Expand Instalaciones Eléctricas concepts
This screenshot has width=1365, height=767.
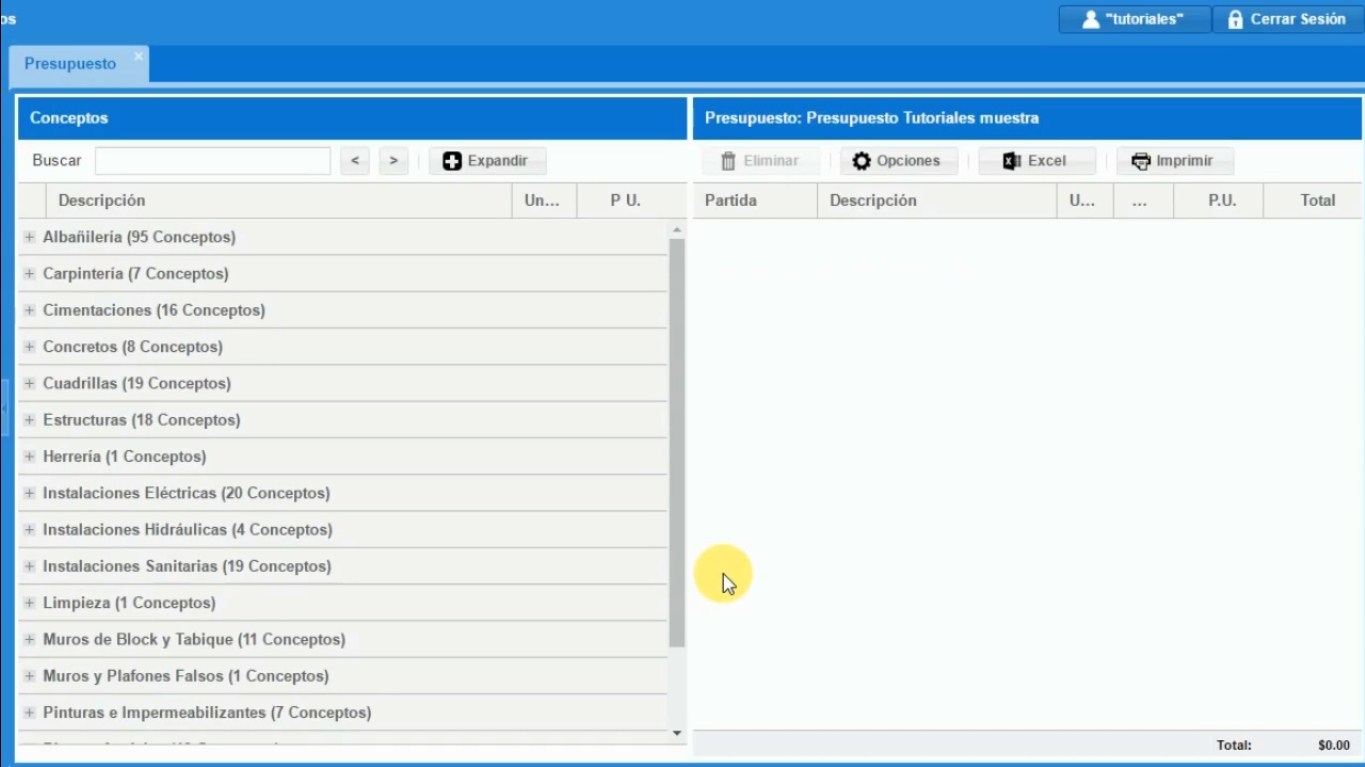29,494
